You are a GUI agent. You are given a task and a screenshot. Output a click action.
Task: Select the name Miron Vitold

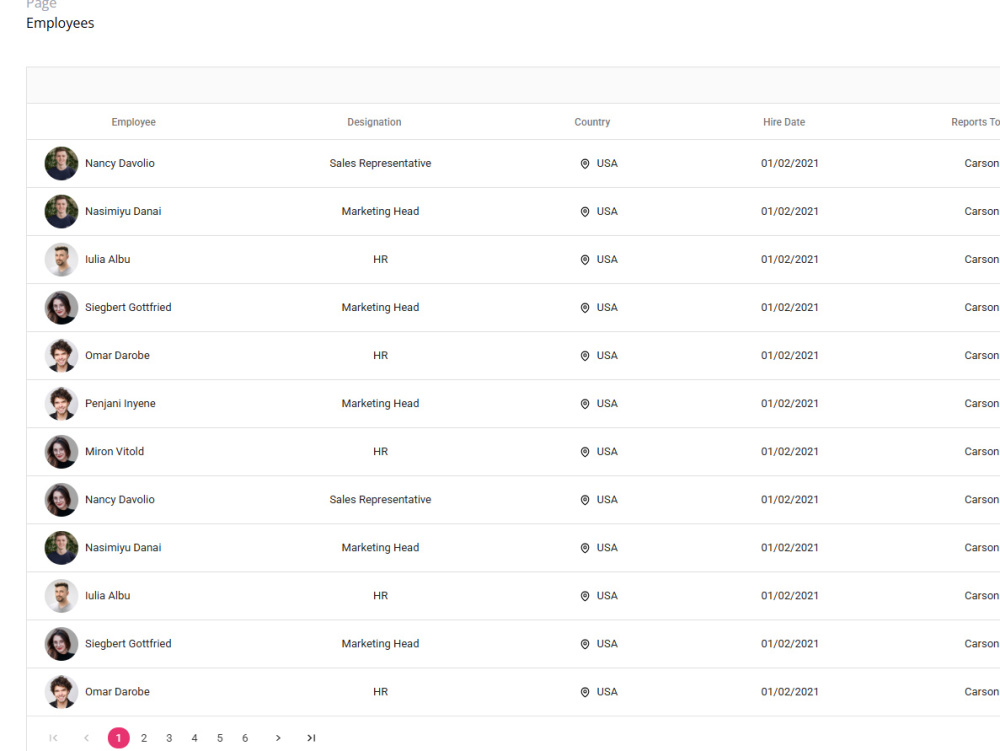tap(114, 451)
